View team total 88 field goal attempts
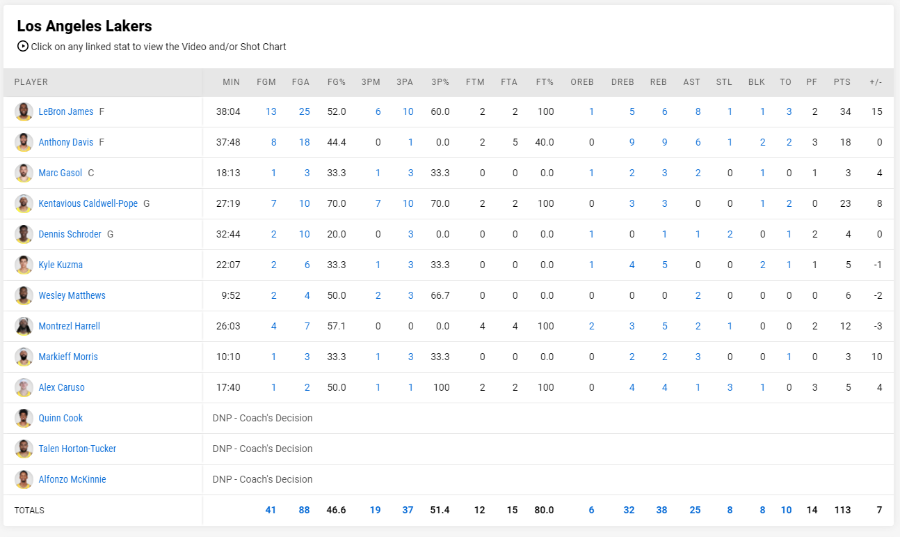 (304, 509)
